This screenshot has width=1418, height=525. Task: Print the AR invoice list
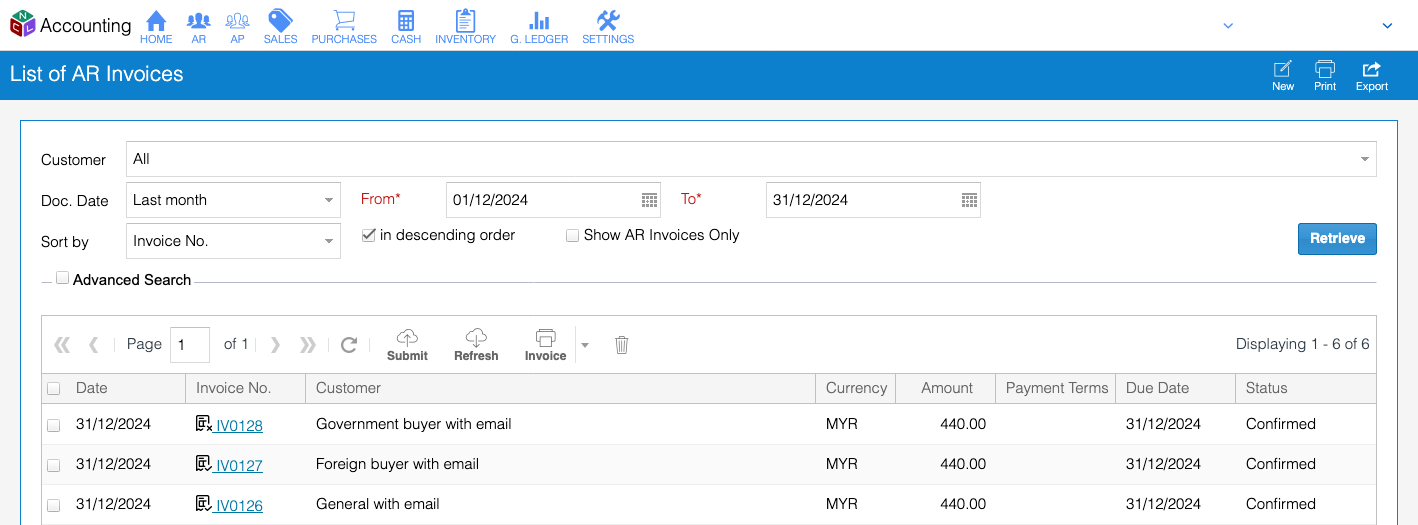(1325, 76)
